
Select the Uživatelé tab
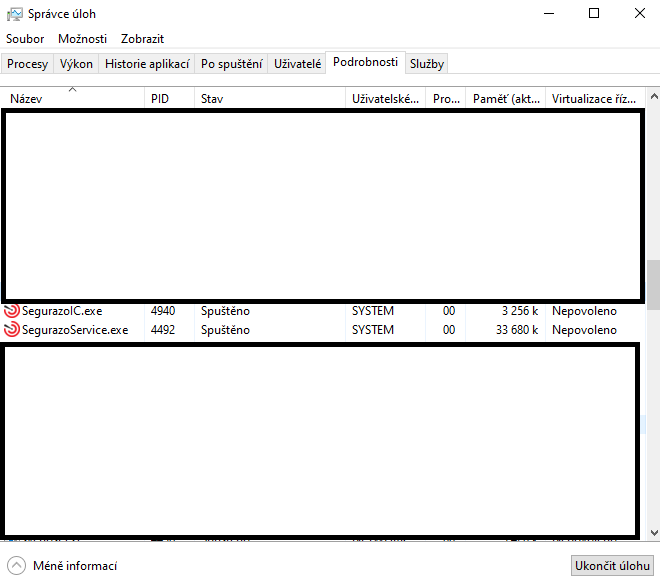coord(298,64)
